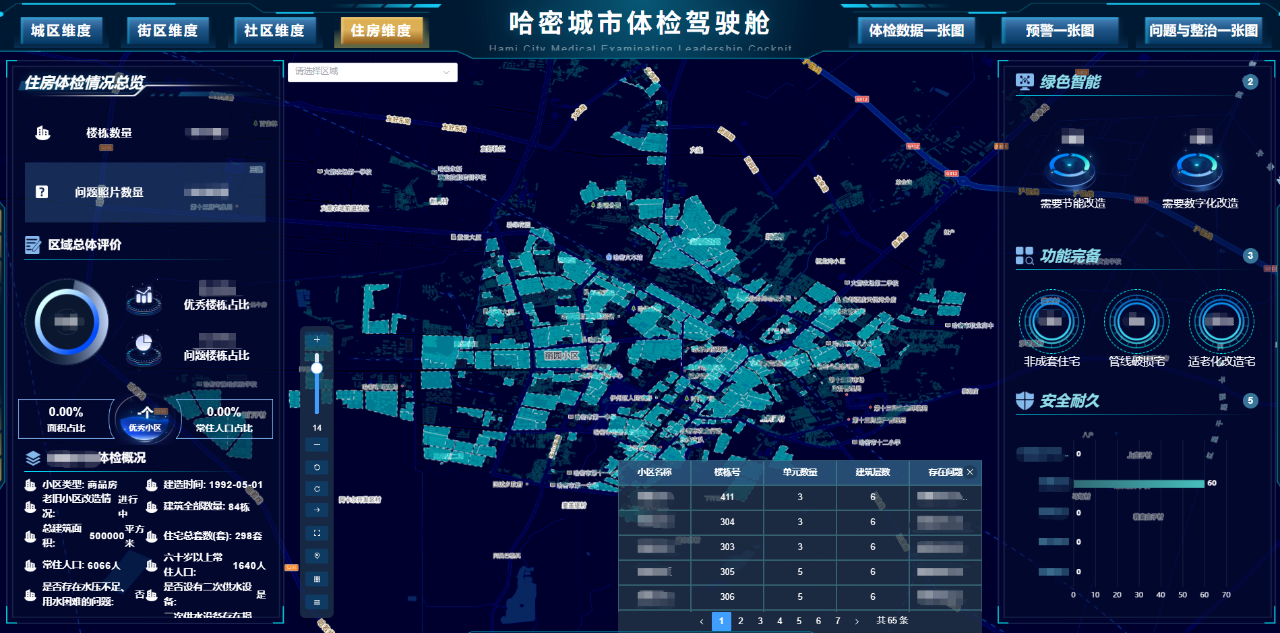This screenshot has width=1280, height=633.
Task: Open the 预警一张图 view
Action: (1059, 31)
